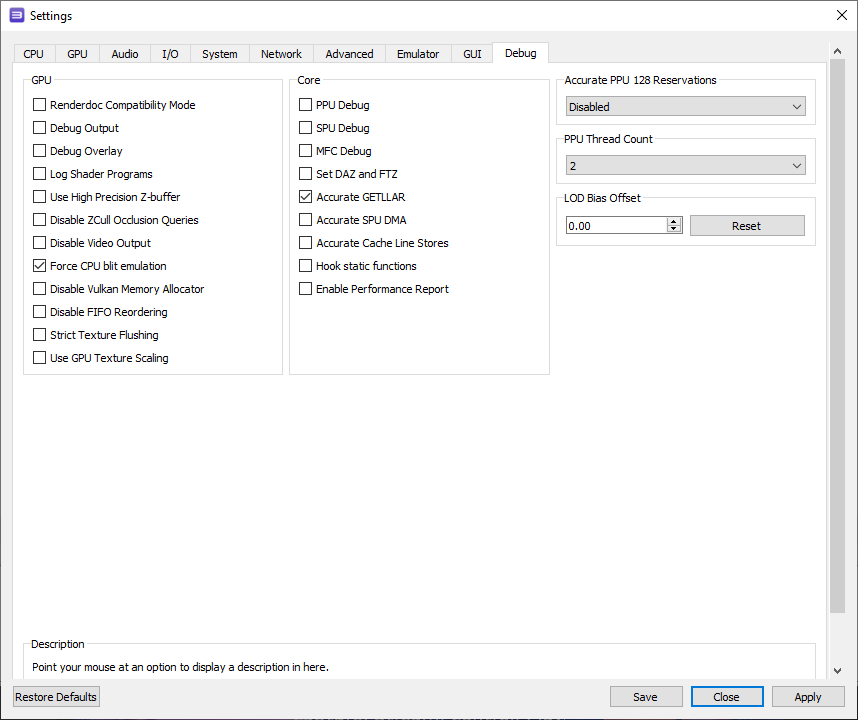Image resolution: width=858 pixels, height=720 pixels.
Task: Open the Emulator settings tab
Action: [418, 53]
